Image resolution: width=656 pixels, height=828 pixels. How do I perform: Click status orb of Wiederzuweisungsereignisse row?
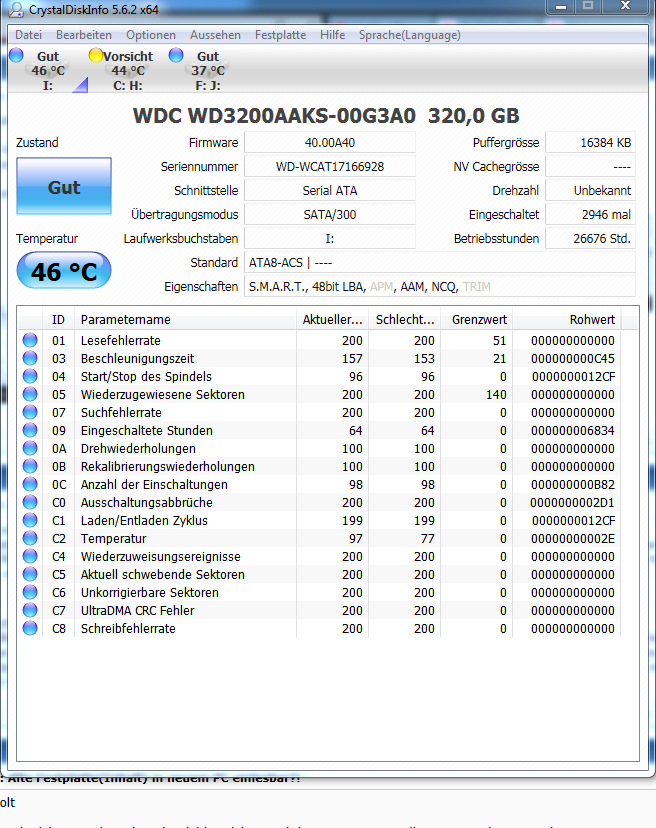pyautogui.click(x=30, y=556)
